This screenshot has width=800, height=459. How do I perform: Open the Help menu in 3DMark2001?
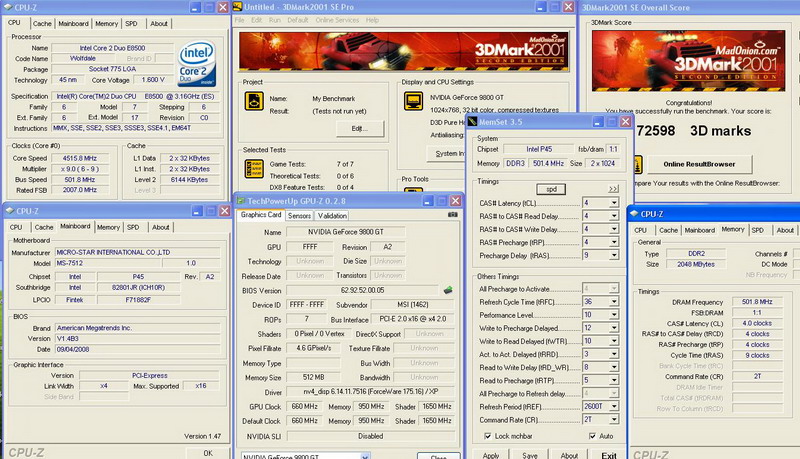[x=372, y=20]
